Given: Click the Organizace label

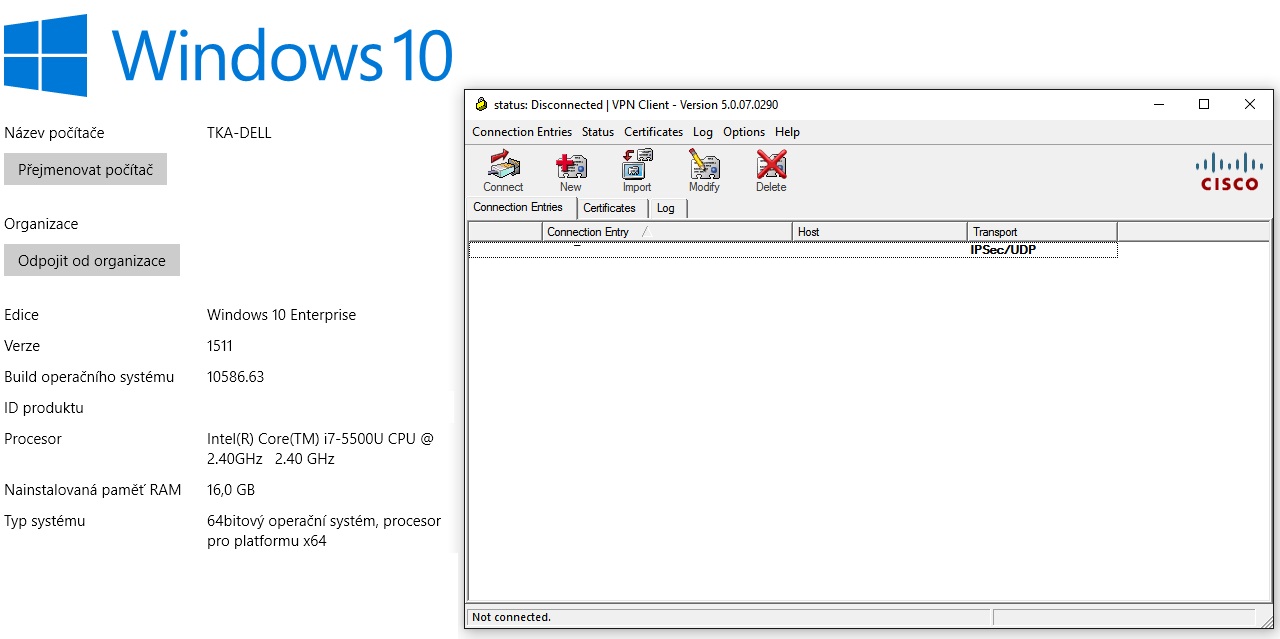Looking at the screenshot, I should point(41,224).
